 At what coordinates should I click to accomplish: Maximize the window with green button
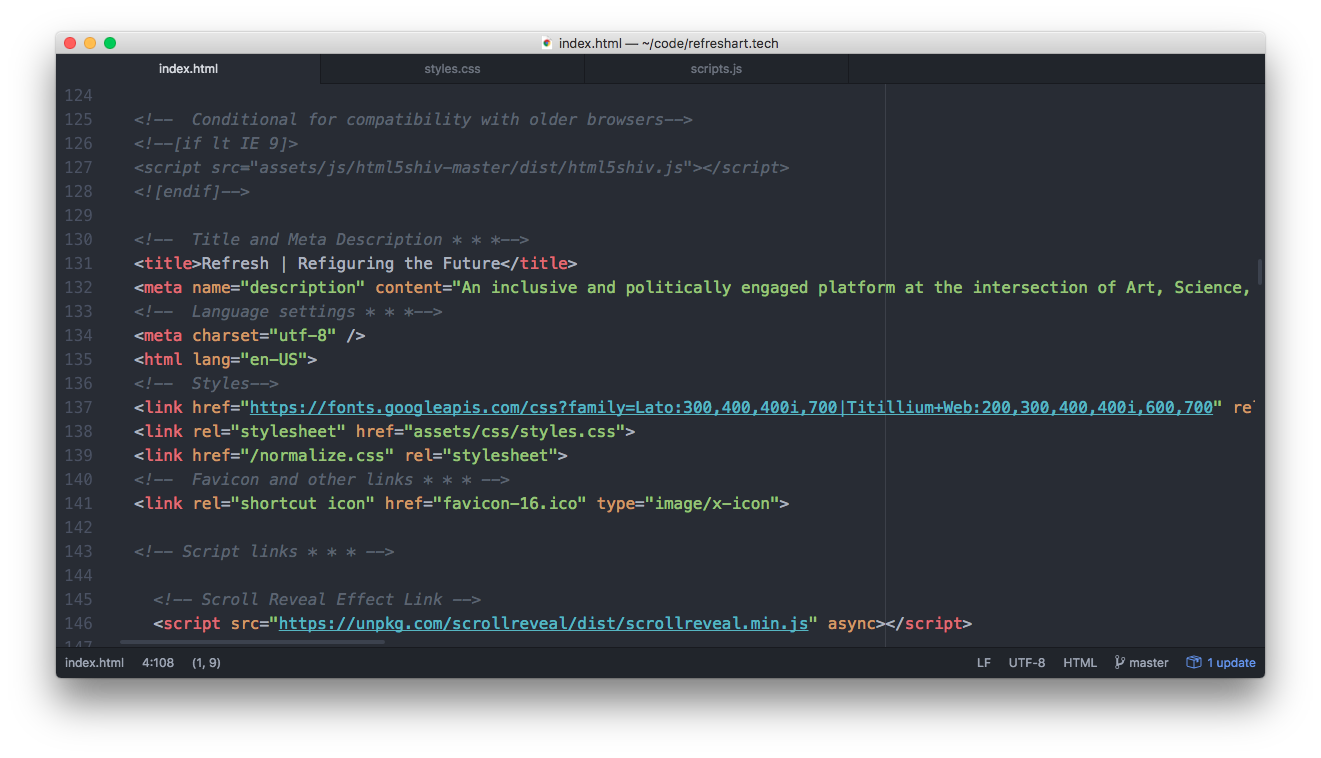pyautogui.click(x=110, y=43)
